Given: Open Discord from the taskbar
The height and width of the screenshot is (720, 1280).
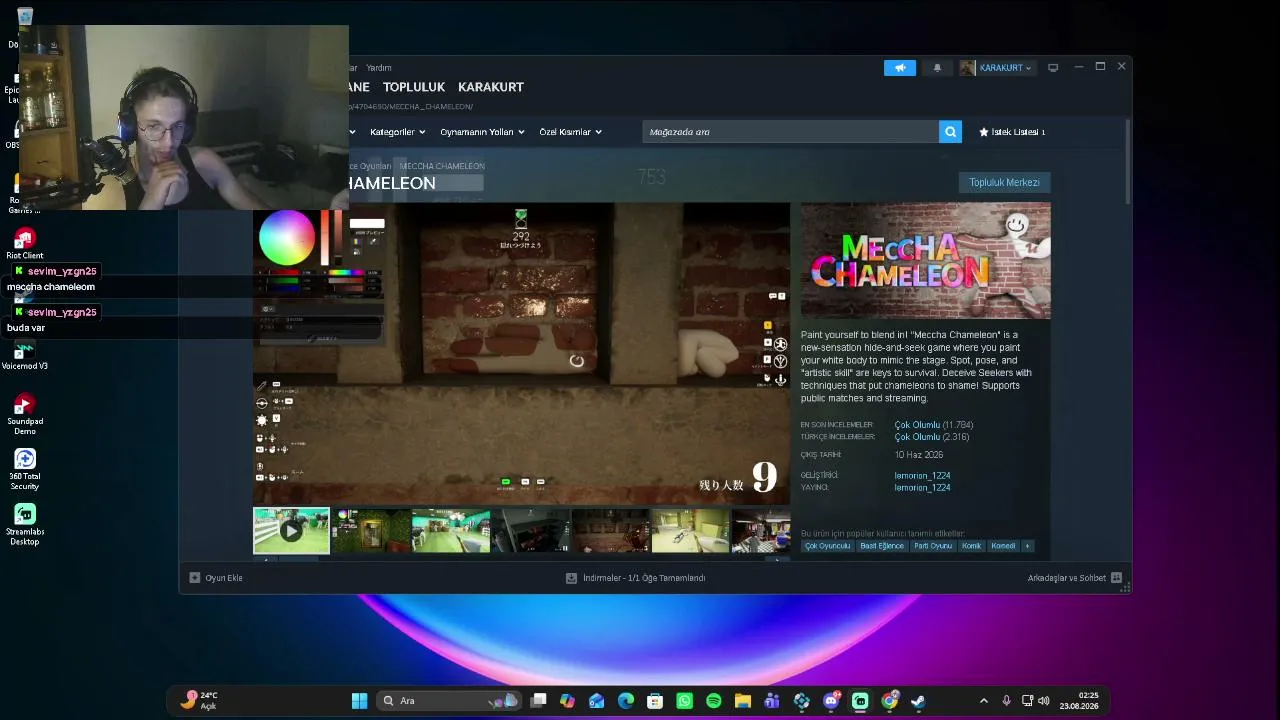Looking at the screenshot, I should coord(831,701).
